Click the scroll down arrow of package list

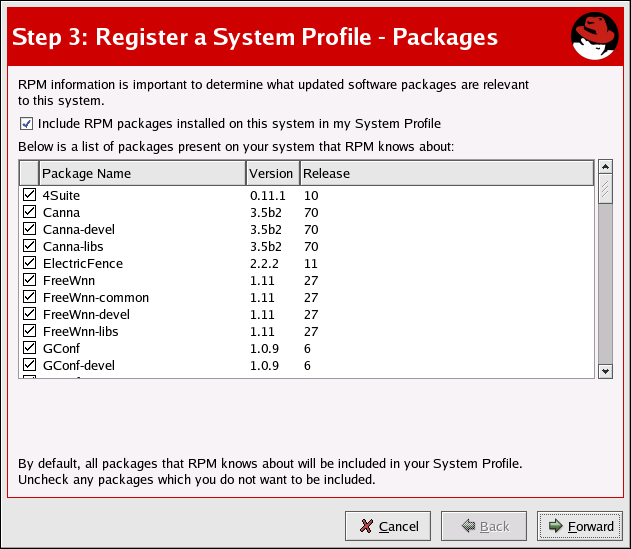[605, 372]
